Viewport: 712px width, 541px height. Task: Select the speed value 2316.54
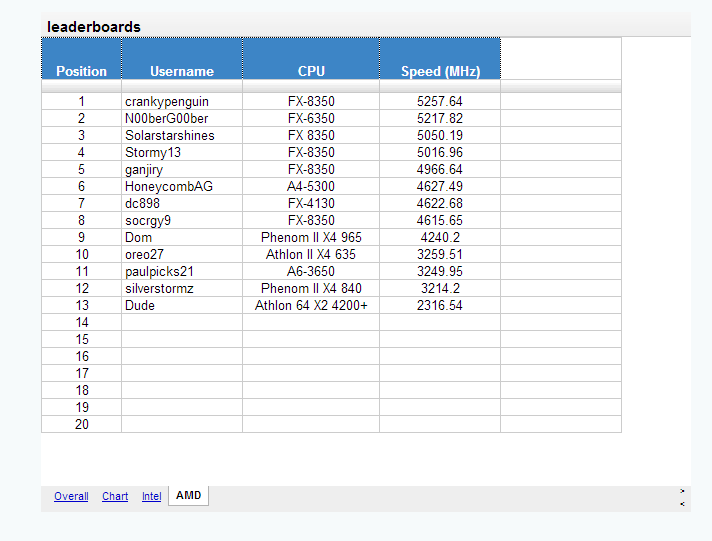pos(440,305)
